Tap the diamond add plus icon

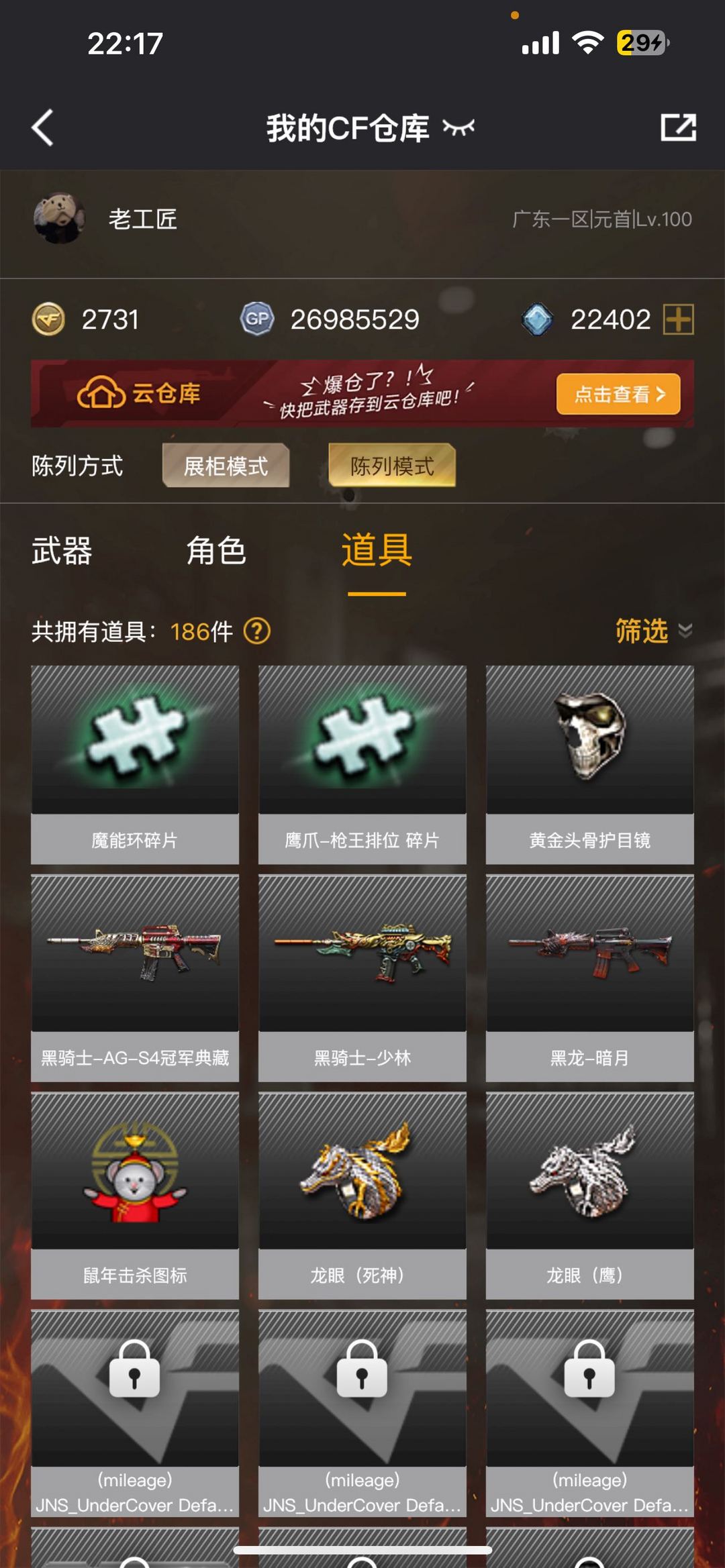pyautogui.click(x=678, y=319)
